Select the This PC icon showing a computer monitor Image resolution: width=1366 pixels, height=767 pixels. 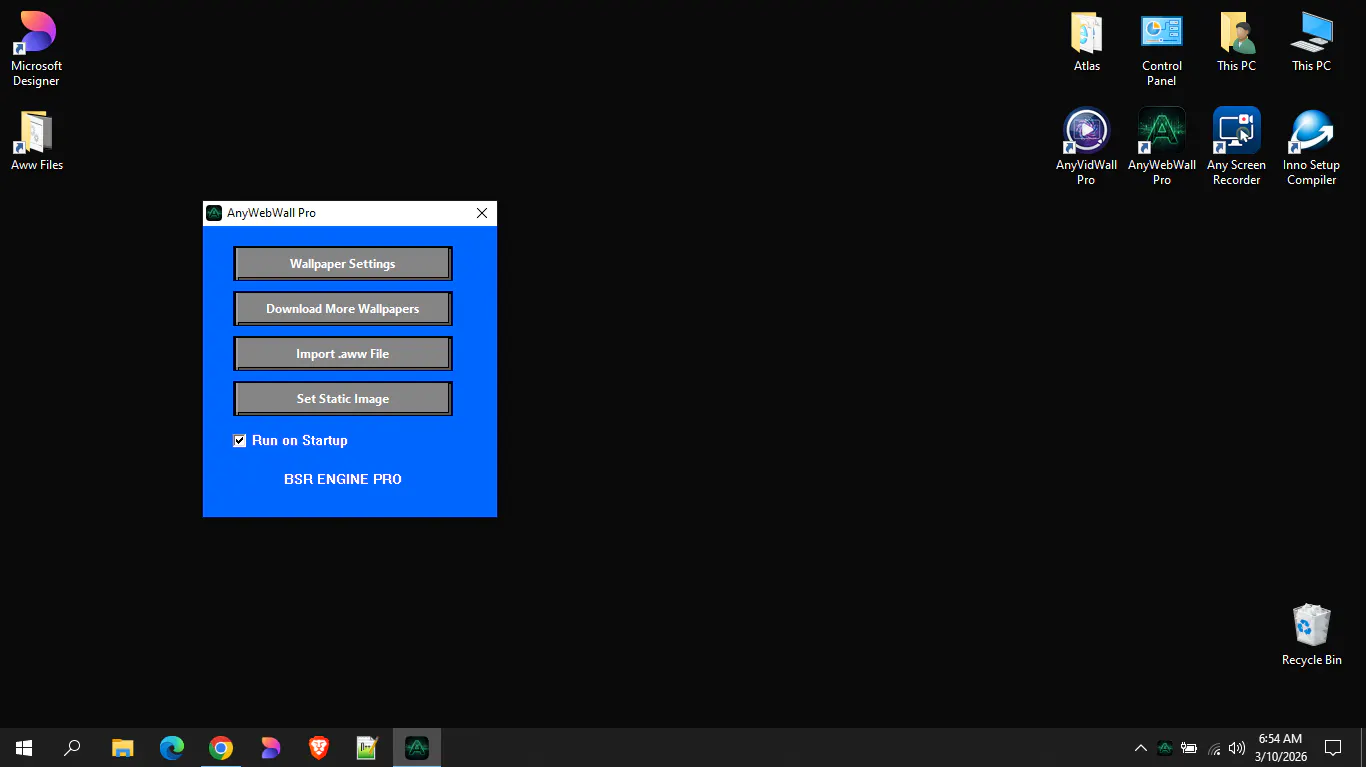1312,42
